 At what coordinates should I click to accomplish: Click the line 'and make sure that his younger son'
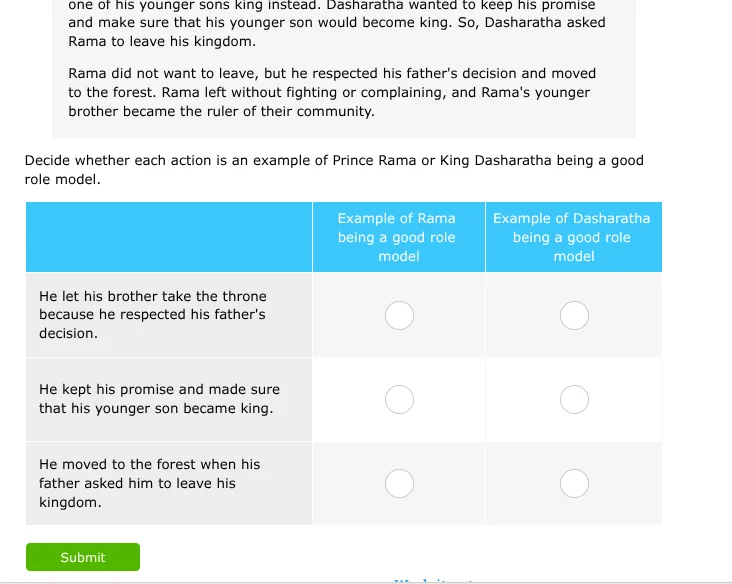pyautogui.click(x=337, y=22)
